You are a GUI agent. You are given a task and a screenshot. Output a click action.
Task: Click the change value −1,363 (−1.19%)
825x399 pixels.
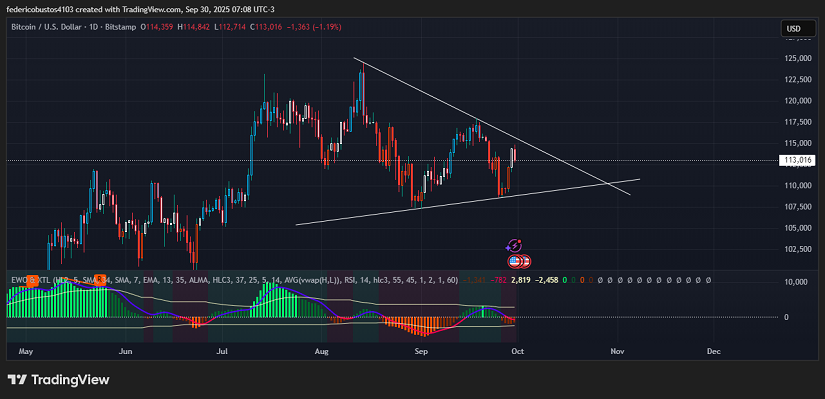[x=314, y=26]
